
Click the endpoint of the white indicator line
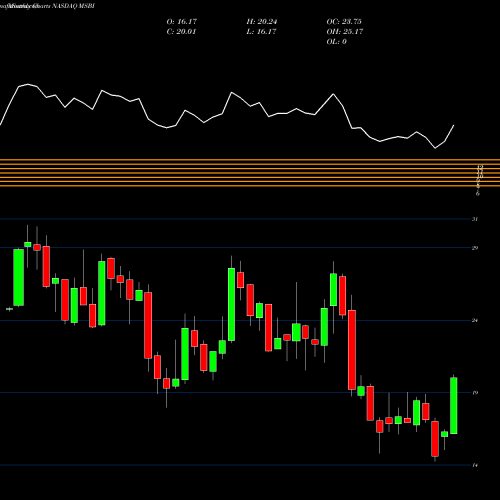454,125
